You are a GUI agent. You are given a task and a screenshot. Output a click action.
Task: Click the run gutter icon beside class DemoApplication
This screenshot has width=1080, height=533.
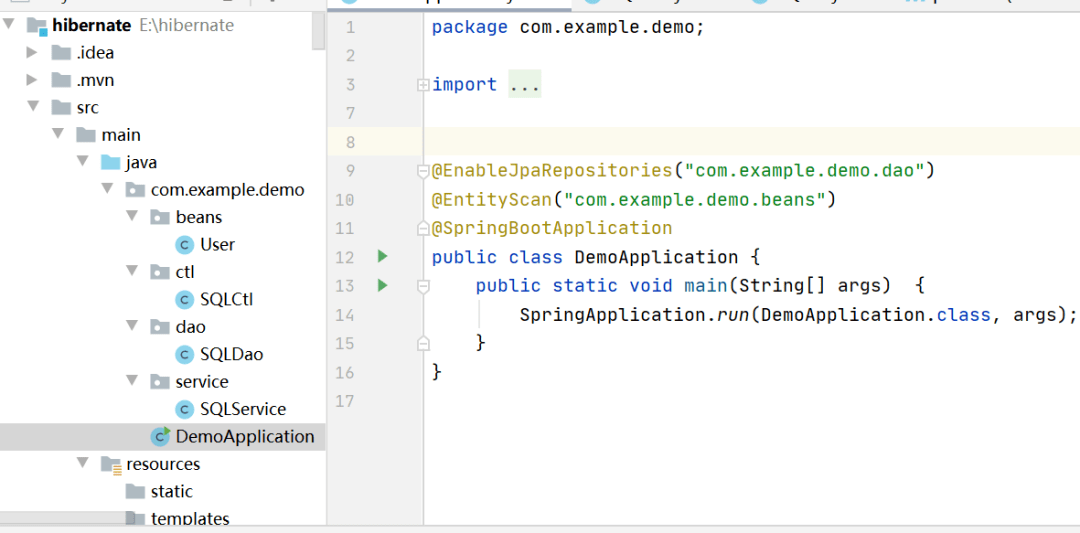pos(382,257)
